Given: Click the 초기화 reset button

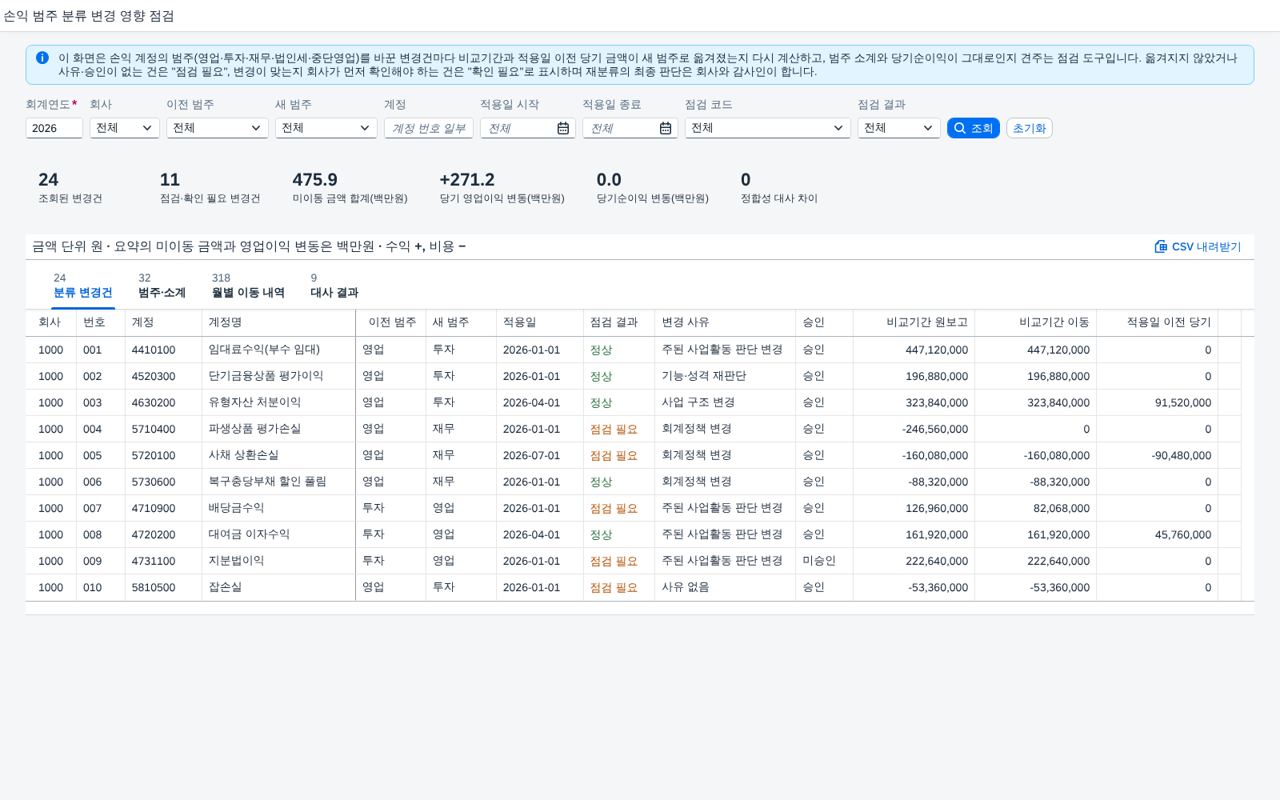Looking at the screenshot, I should click(1029, 128).
